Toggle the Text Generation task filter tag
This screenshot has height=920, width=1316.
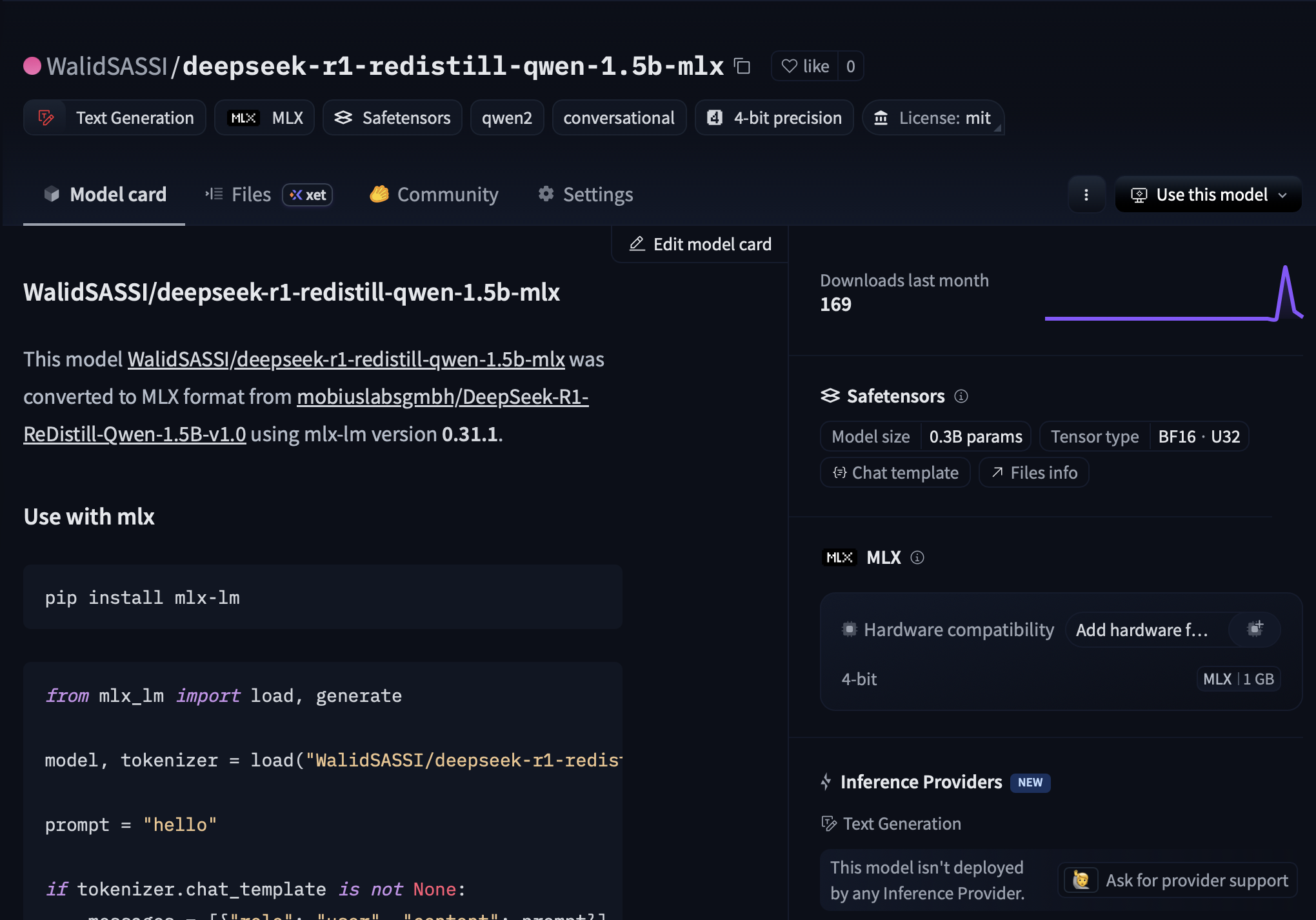[114, 117]
